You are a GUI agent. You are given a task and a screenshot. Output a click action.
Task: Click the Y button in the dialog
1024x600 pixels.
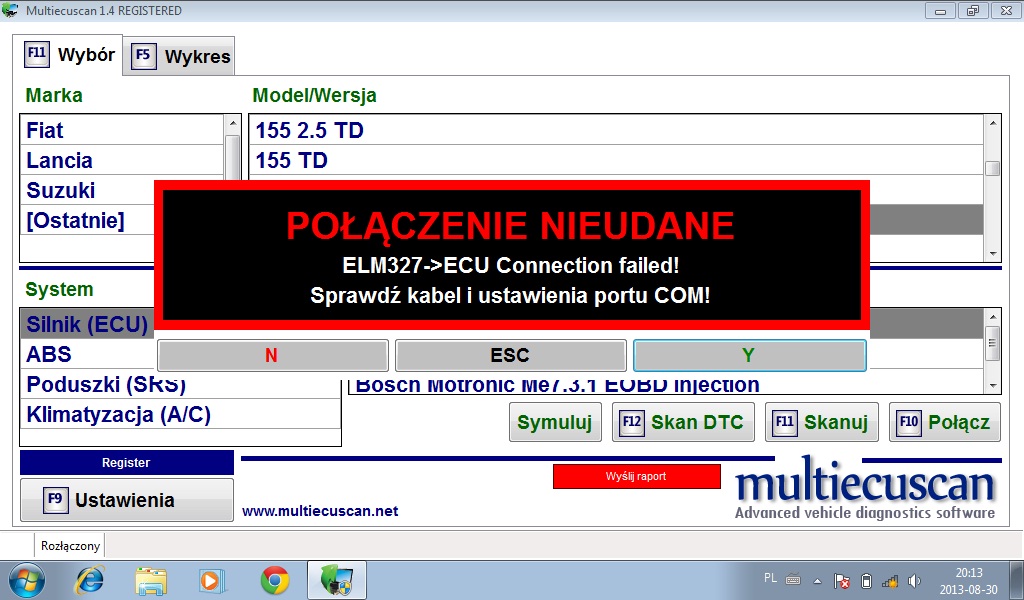749,355
